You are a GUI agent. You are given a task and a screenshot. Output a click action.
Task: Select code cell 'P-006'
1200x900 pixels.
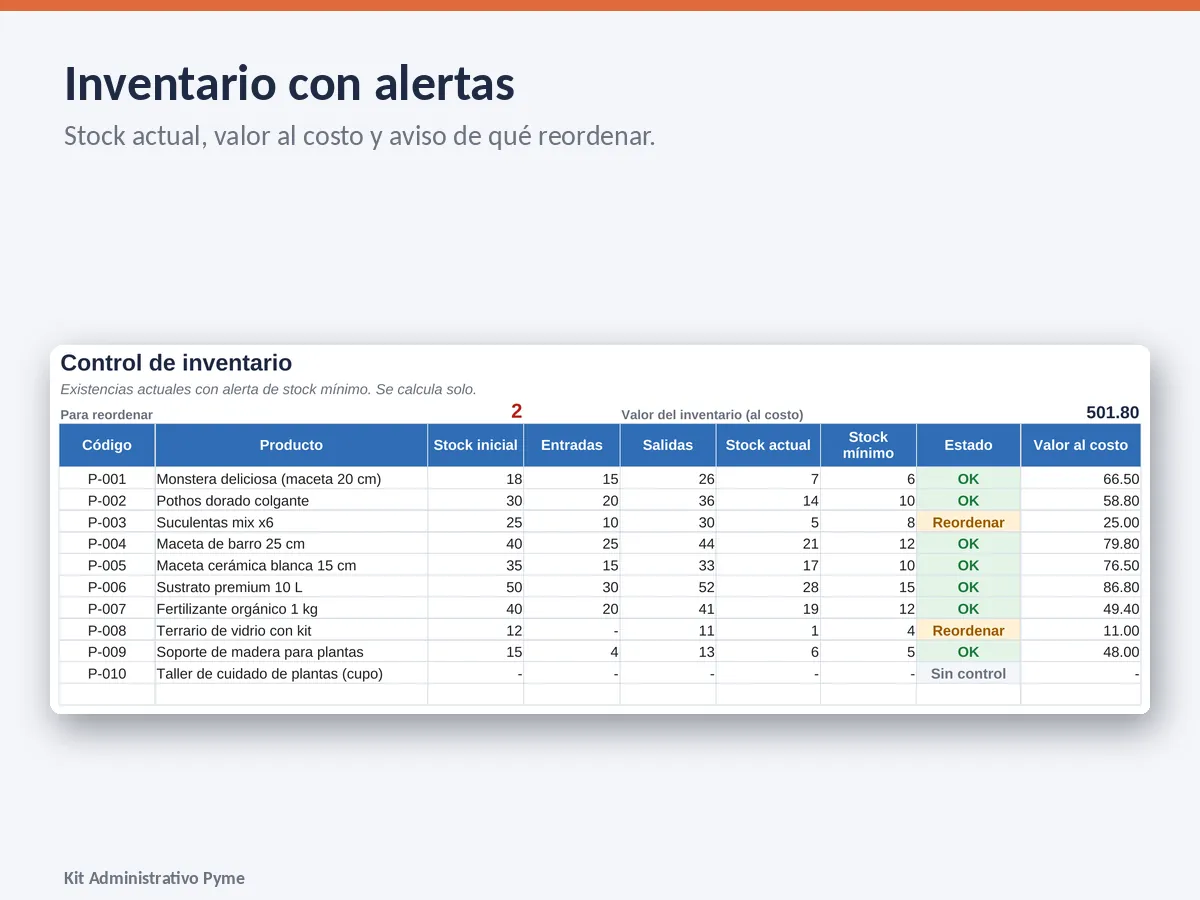107,587
